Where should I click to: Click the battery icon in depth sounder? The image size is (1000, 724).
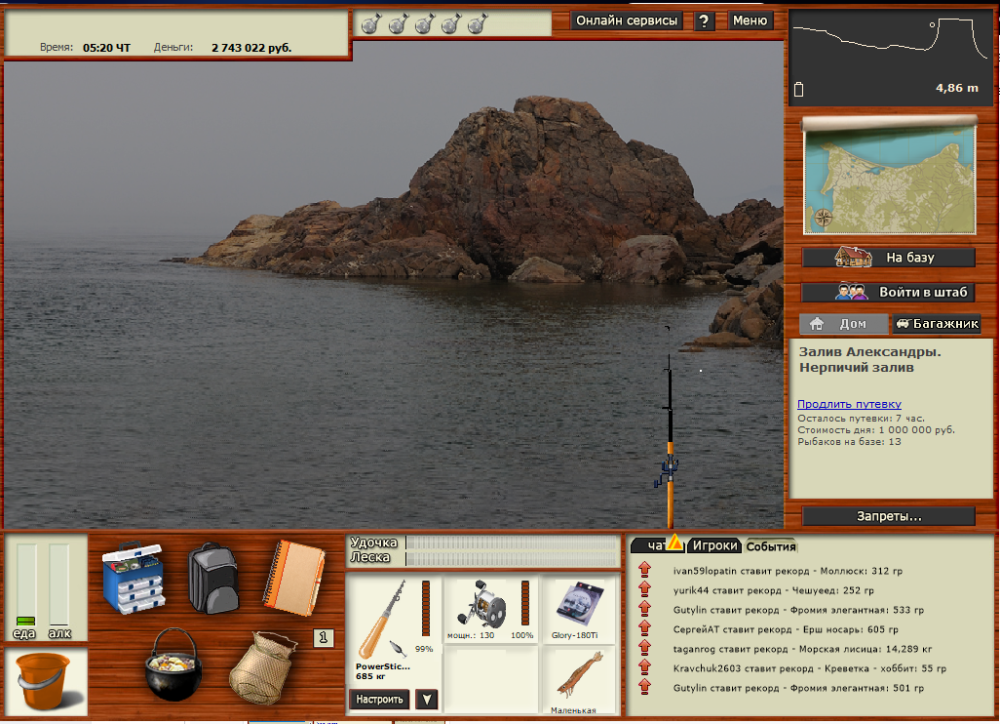(798, 89)
